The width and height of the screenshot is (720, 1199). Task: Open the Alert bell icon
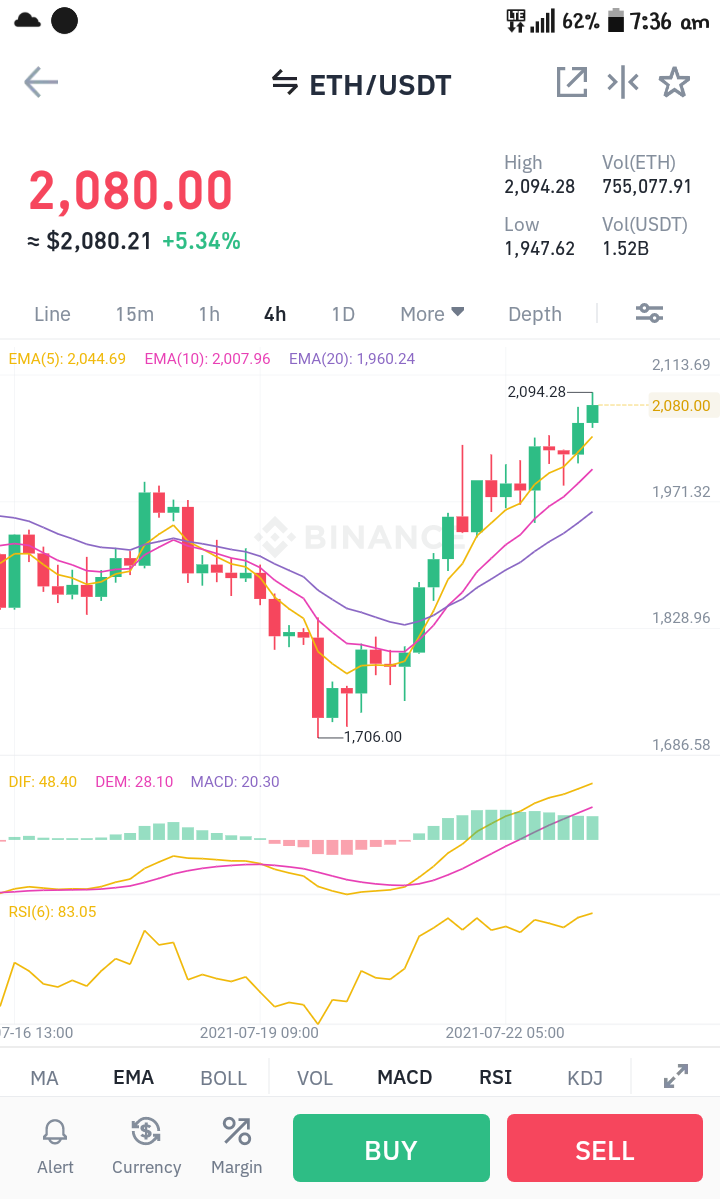[x=55, y=1132]
